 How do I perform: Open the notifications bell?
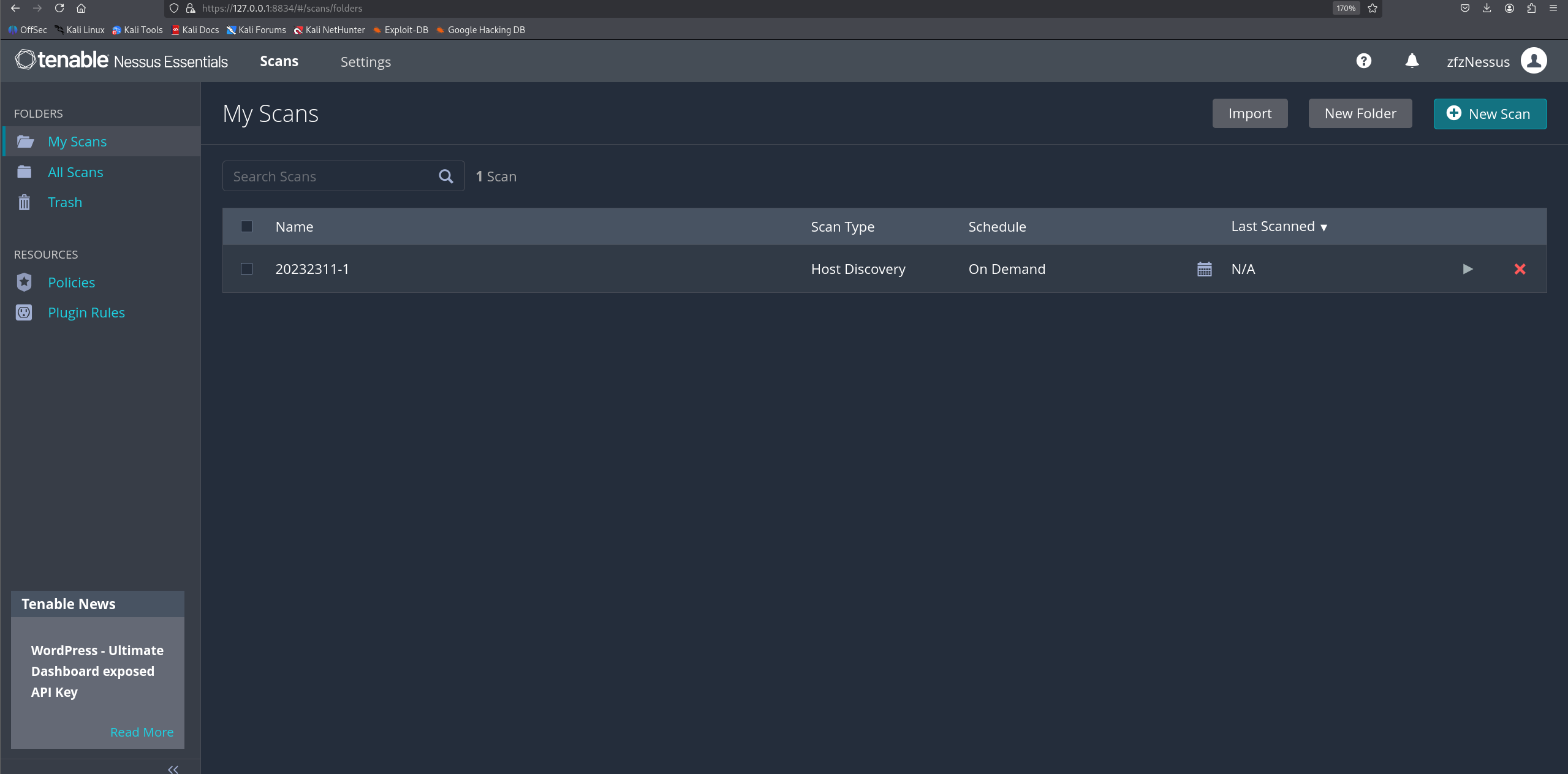(1412, 61)
